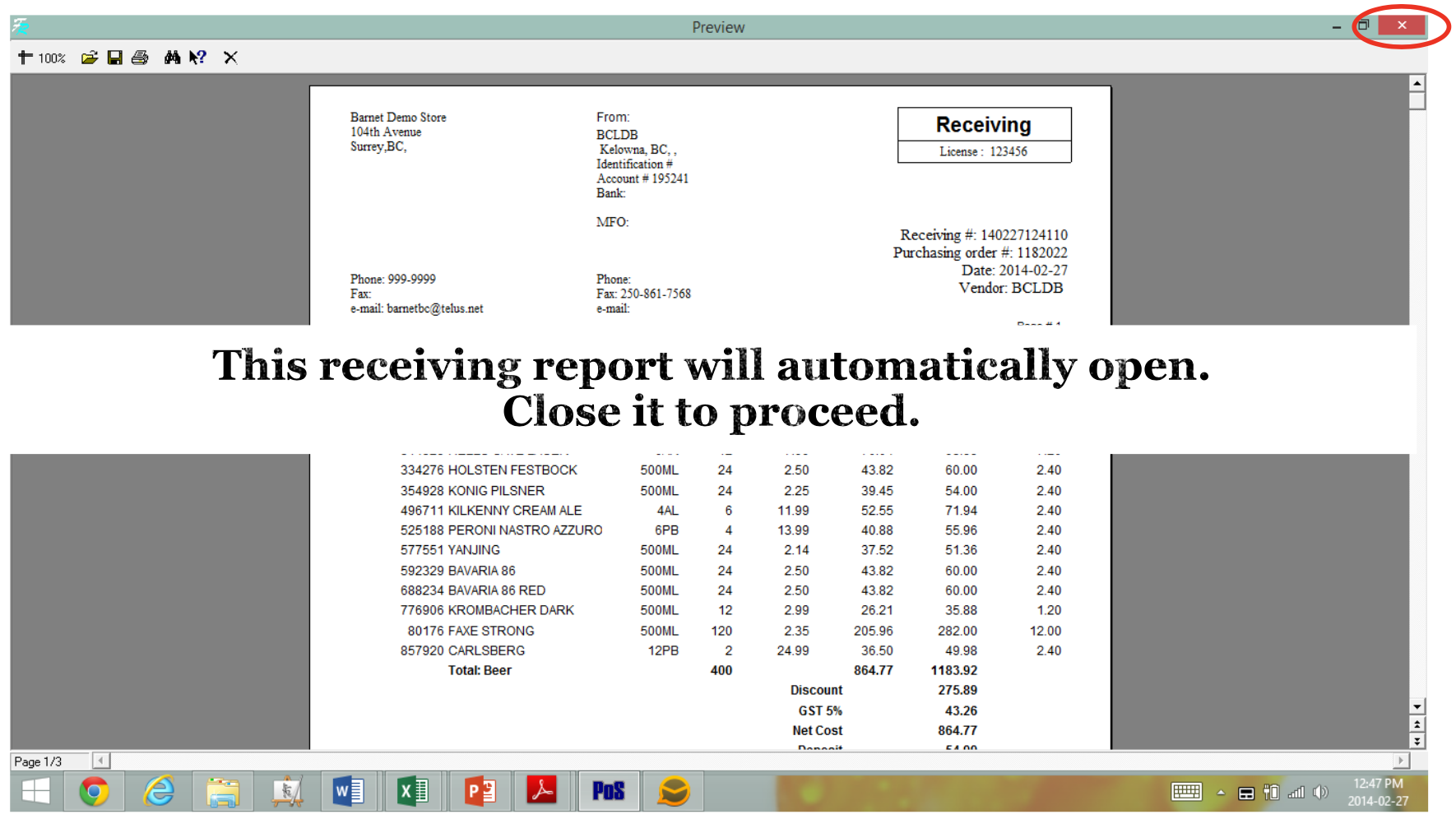1456x819 pixels.
Task: Open the touch keyboard from system tray
Action: [1186, 792]
